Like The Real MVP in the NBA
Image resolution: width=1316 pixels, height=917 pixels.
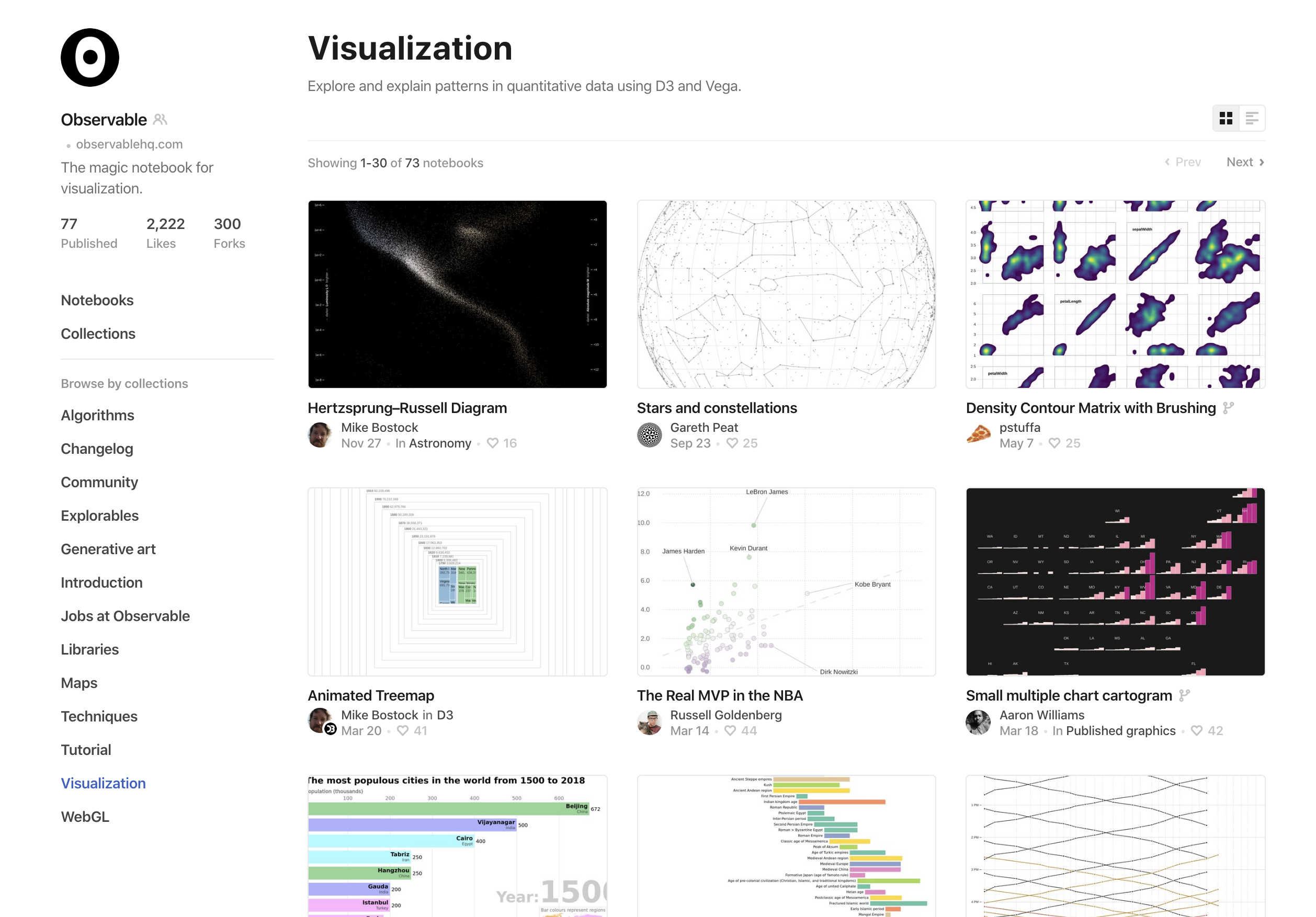[x=730, y=730]
